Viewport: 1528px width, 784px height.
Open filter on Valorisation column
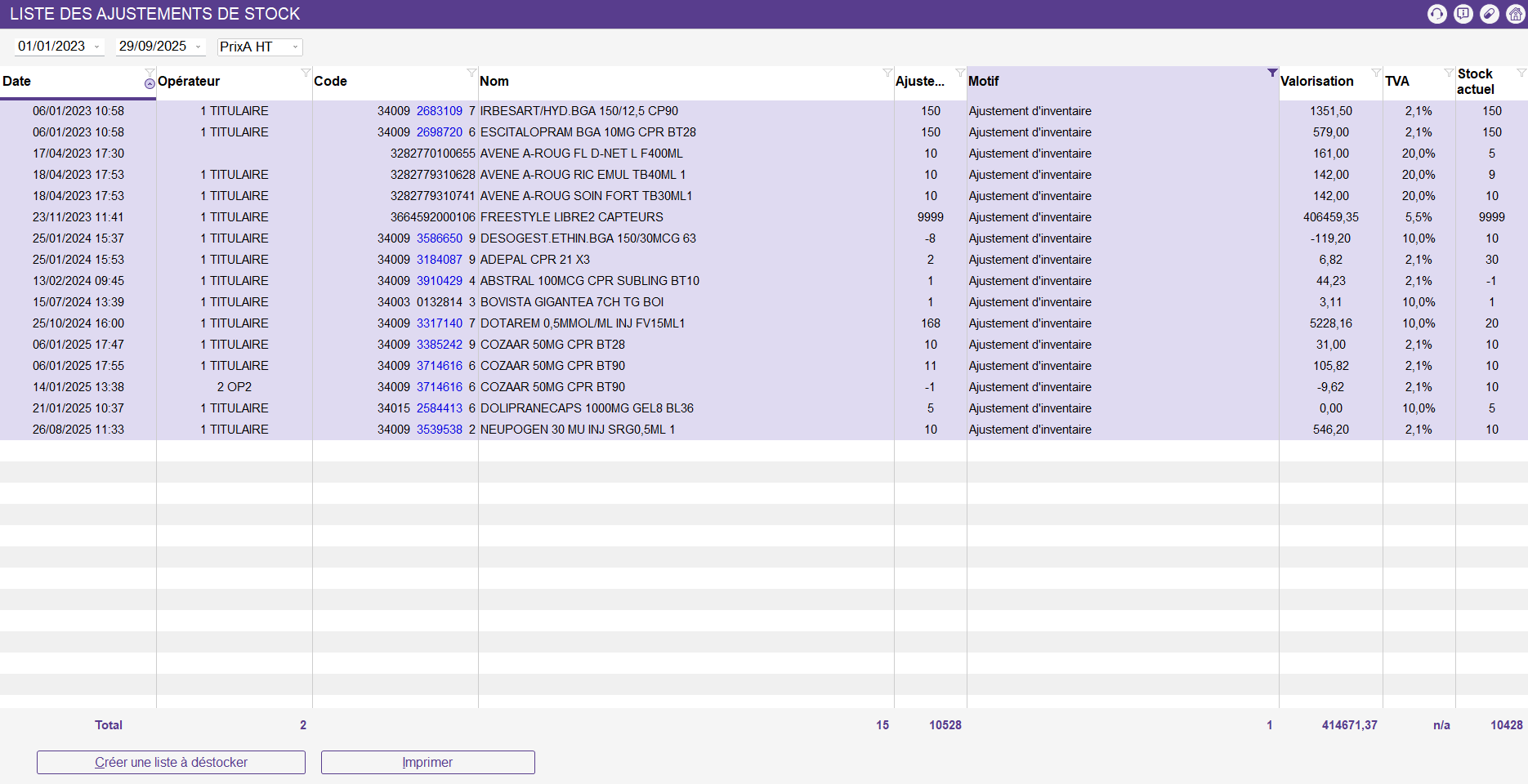tap(1376, 73)
